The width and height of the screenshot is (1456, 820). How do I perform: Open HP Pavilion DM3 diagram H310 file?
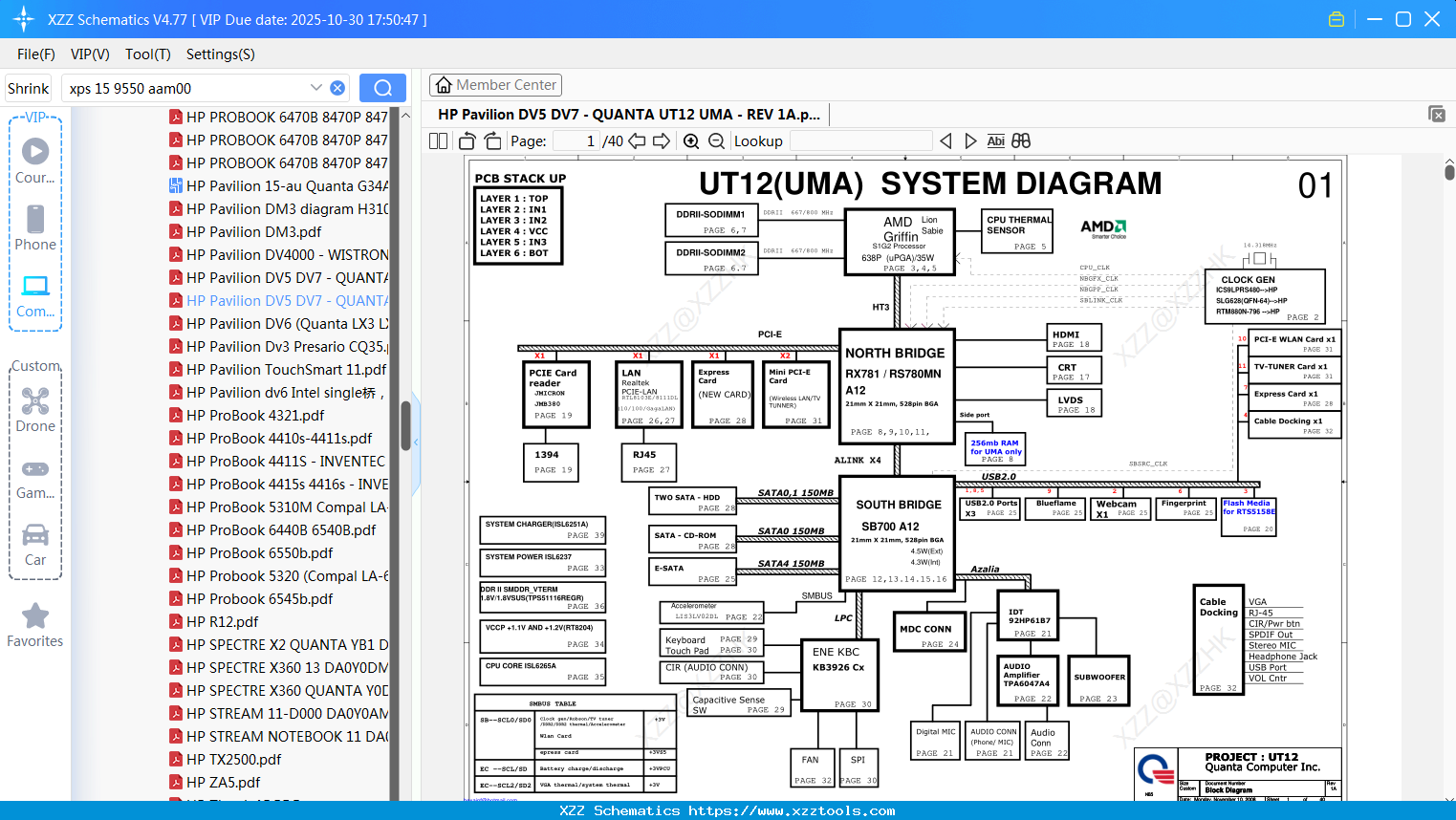pos(278,208)
